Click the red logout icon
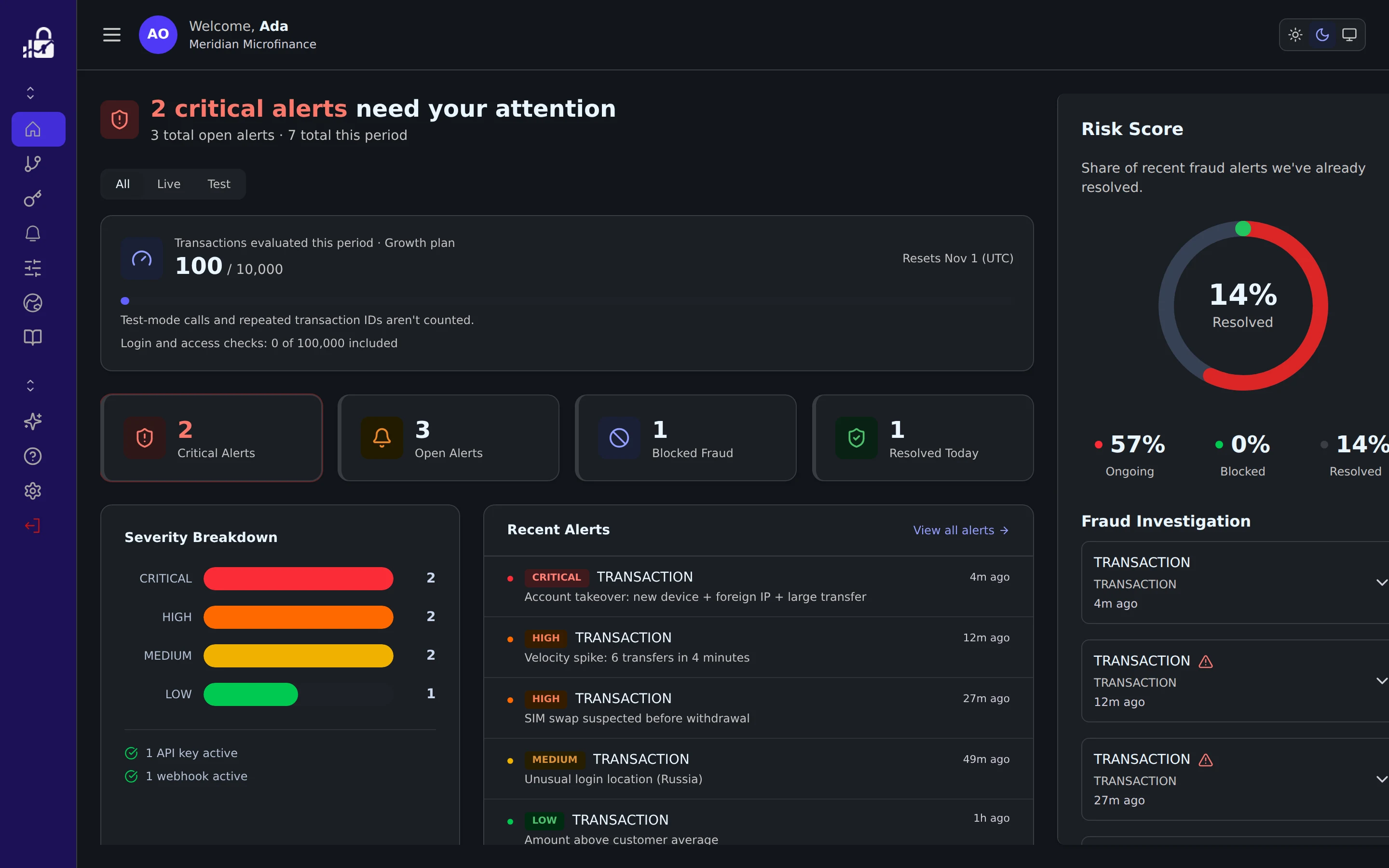 [x=33, y=525]
